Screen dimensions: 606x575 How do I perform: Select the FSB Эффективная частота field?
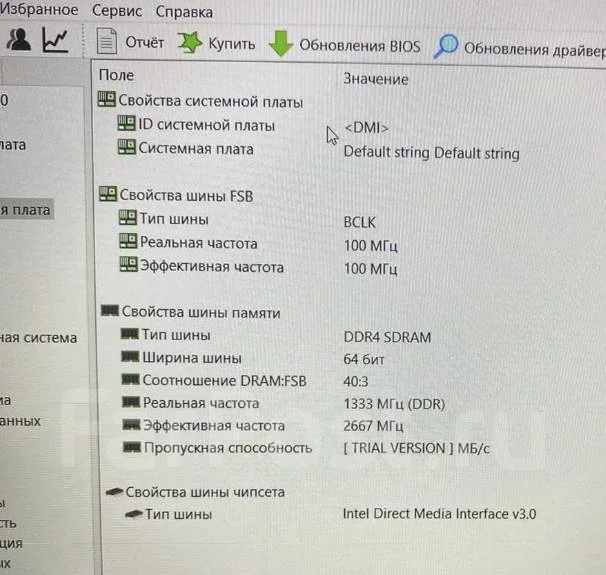tap(212, 267)
